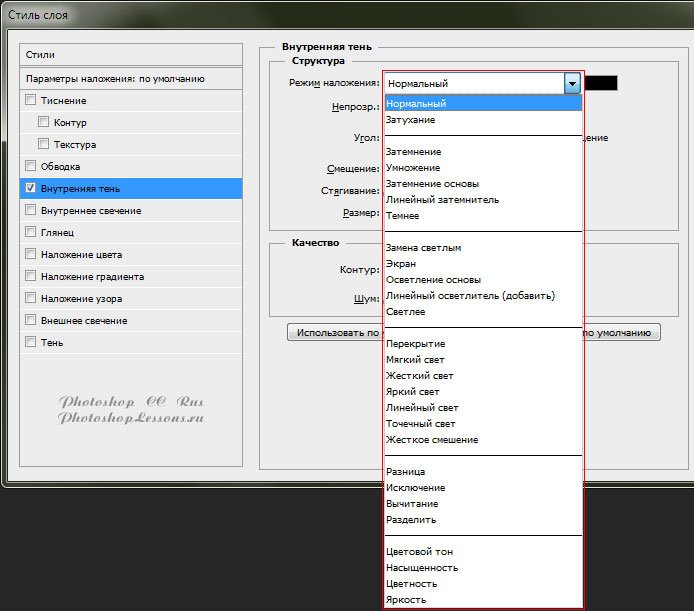Viewport: 694px width, 611px height.
Task: Choose Экран from the blend list
Action: (x=402, y=264)
